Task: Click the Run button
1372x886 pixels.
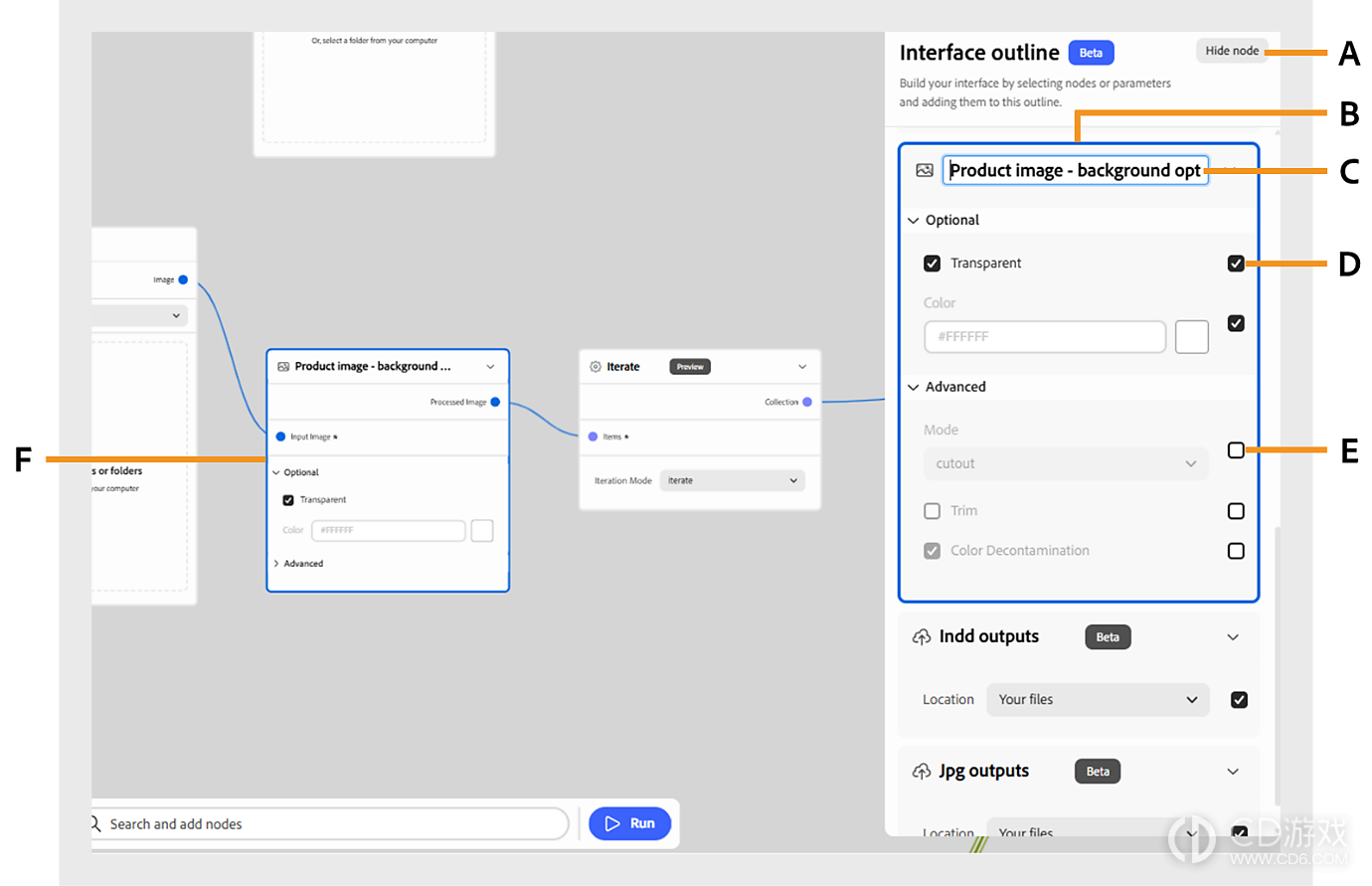Action: click(x=630, y=823)
